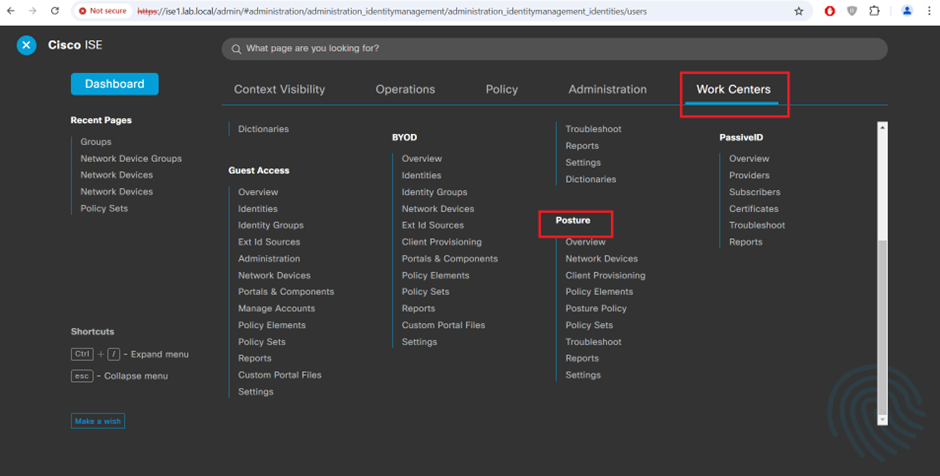Switch to Operations tab

pos(405,89)
